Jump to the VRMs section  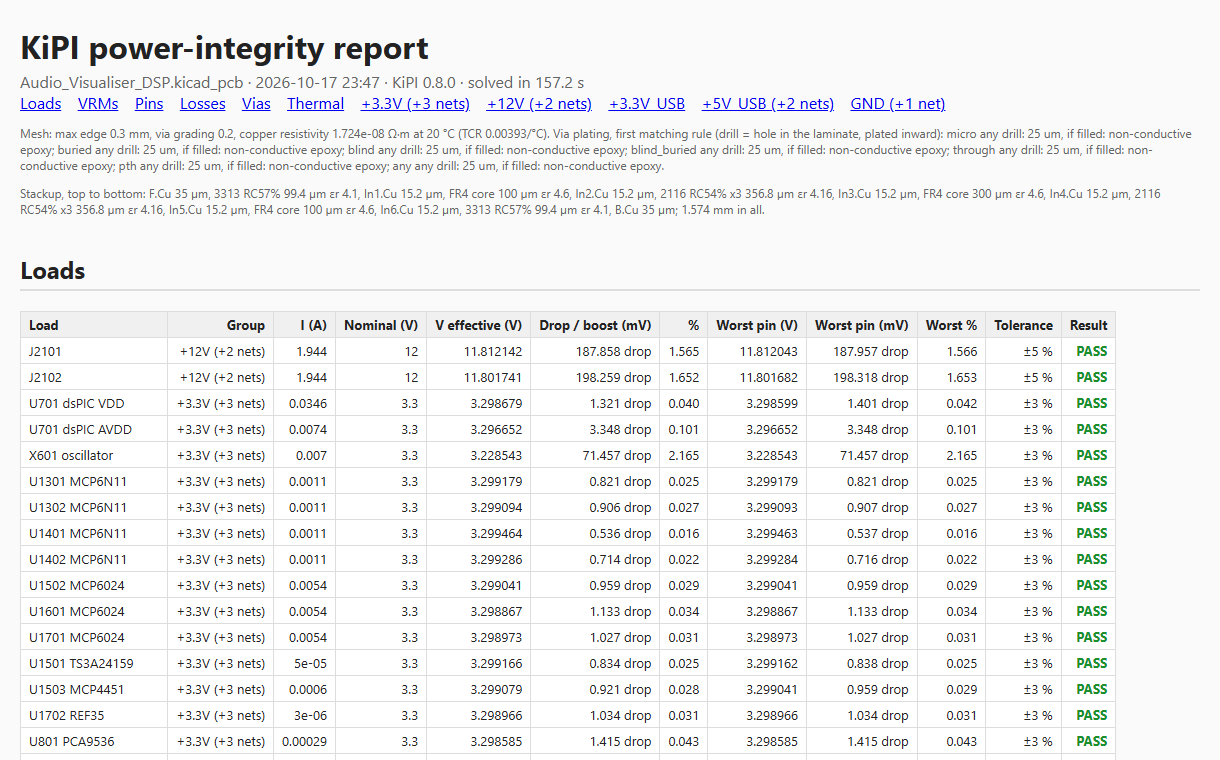tap(98, 104)
